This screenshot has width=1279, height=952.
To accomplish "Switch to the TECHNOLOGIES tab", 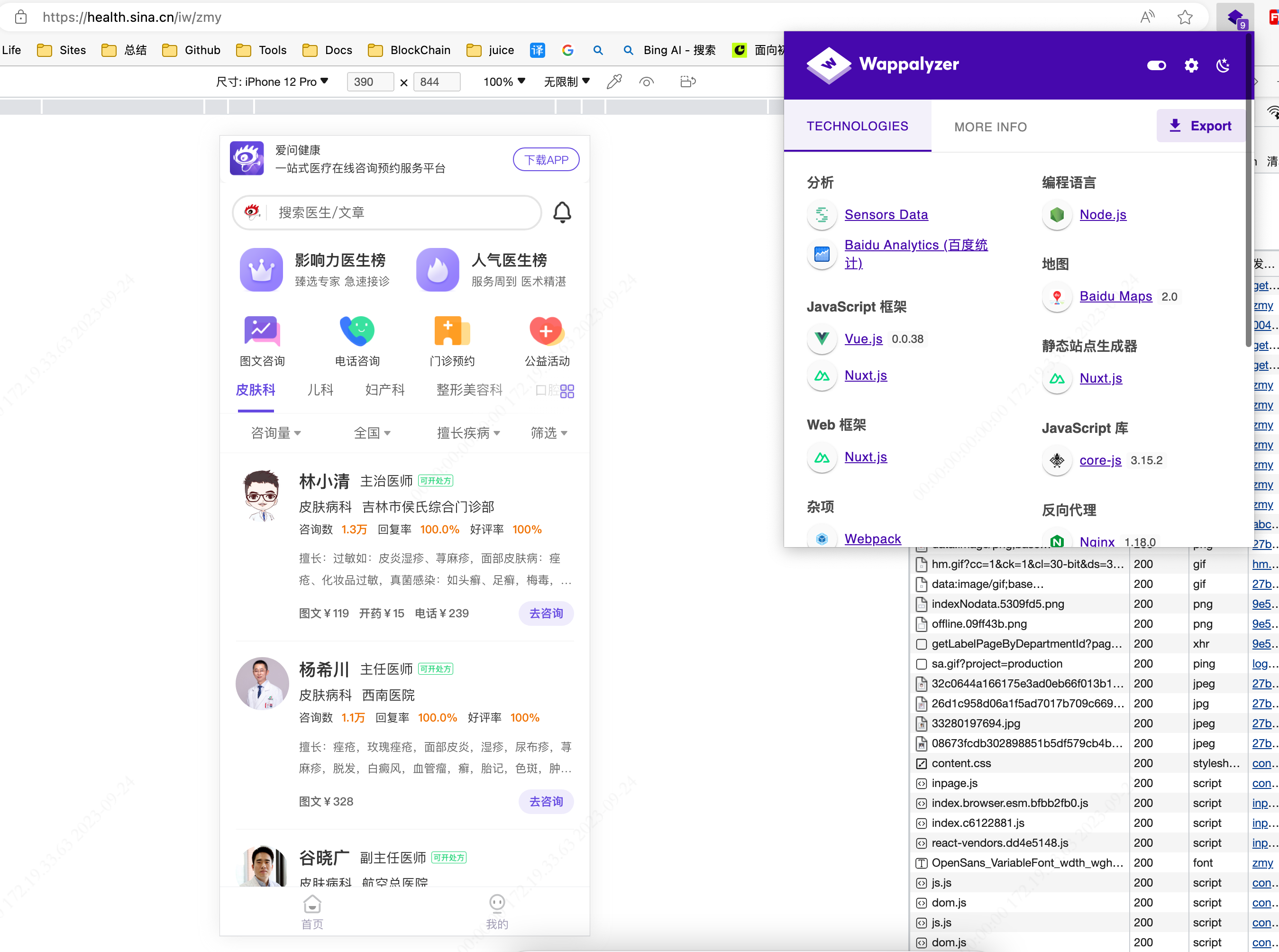I will [x=857, y=126].
